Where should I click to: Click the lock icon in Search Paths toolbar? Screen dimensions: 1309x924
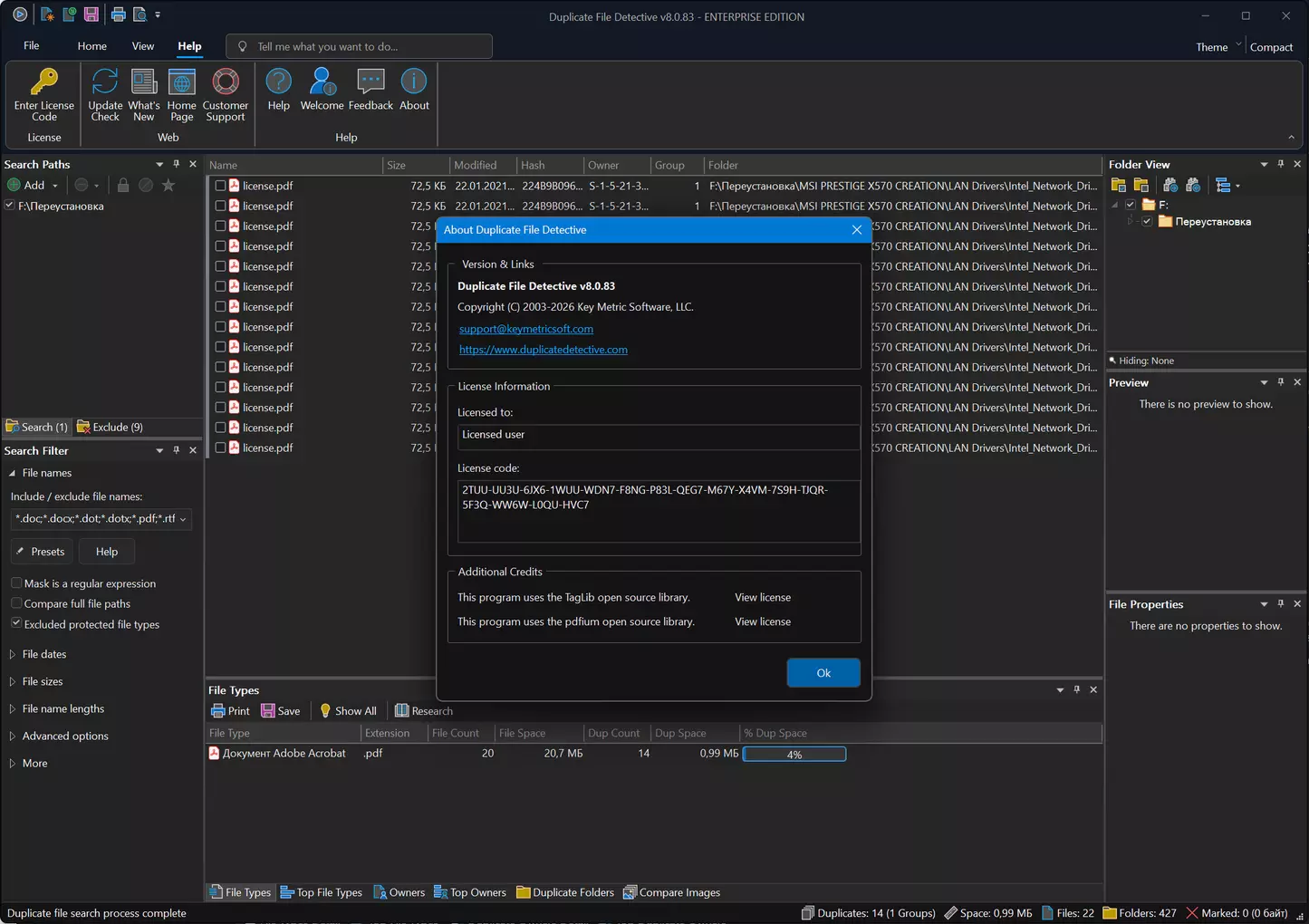click(x=123, y=186)
